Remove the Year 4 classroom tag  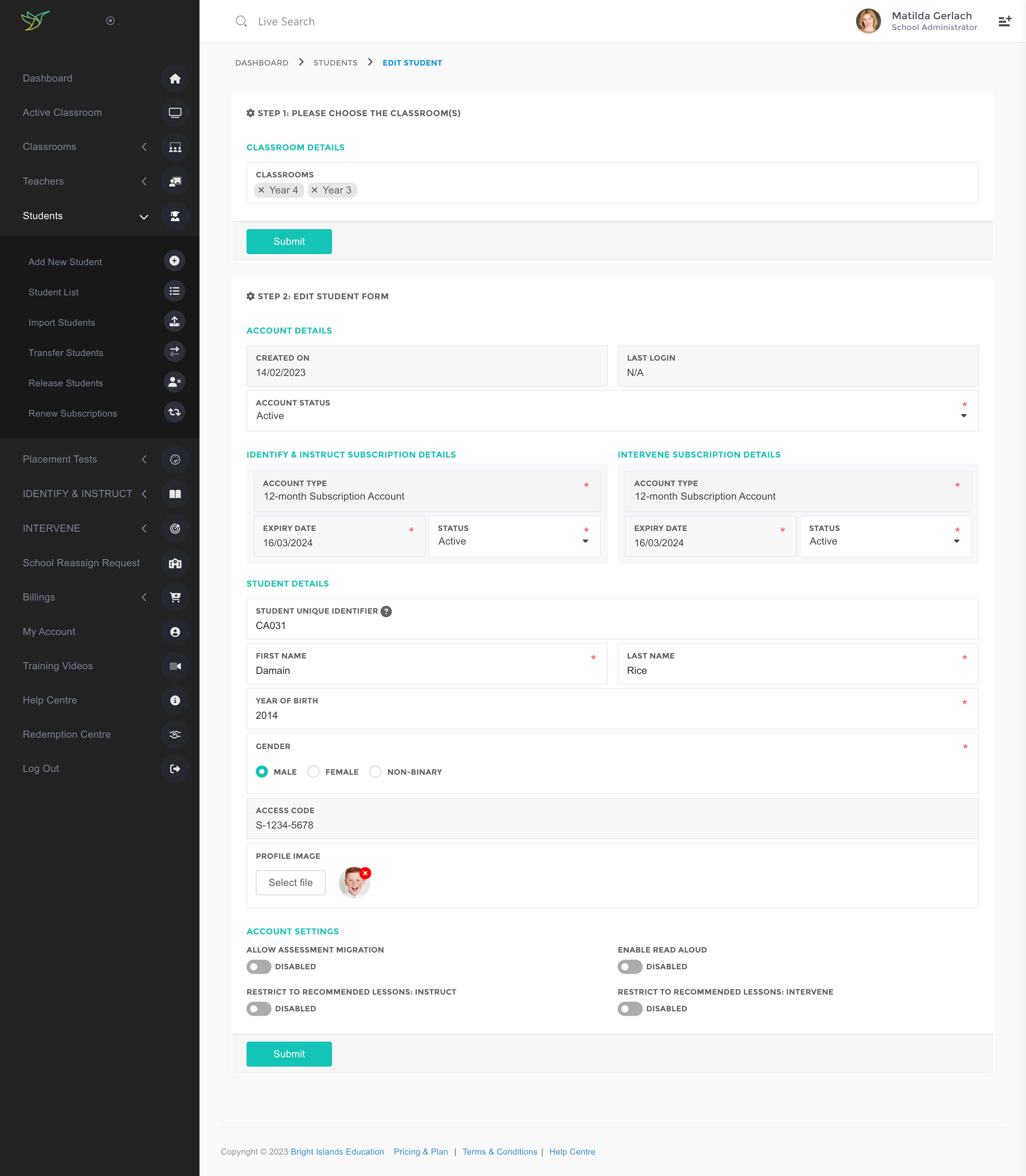coord(261,190)
